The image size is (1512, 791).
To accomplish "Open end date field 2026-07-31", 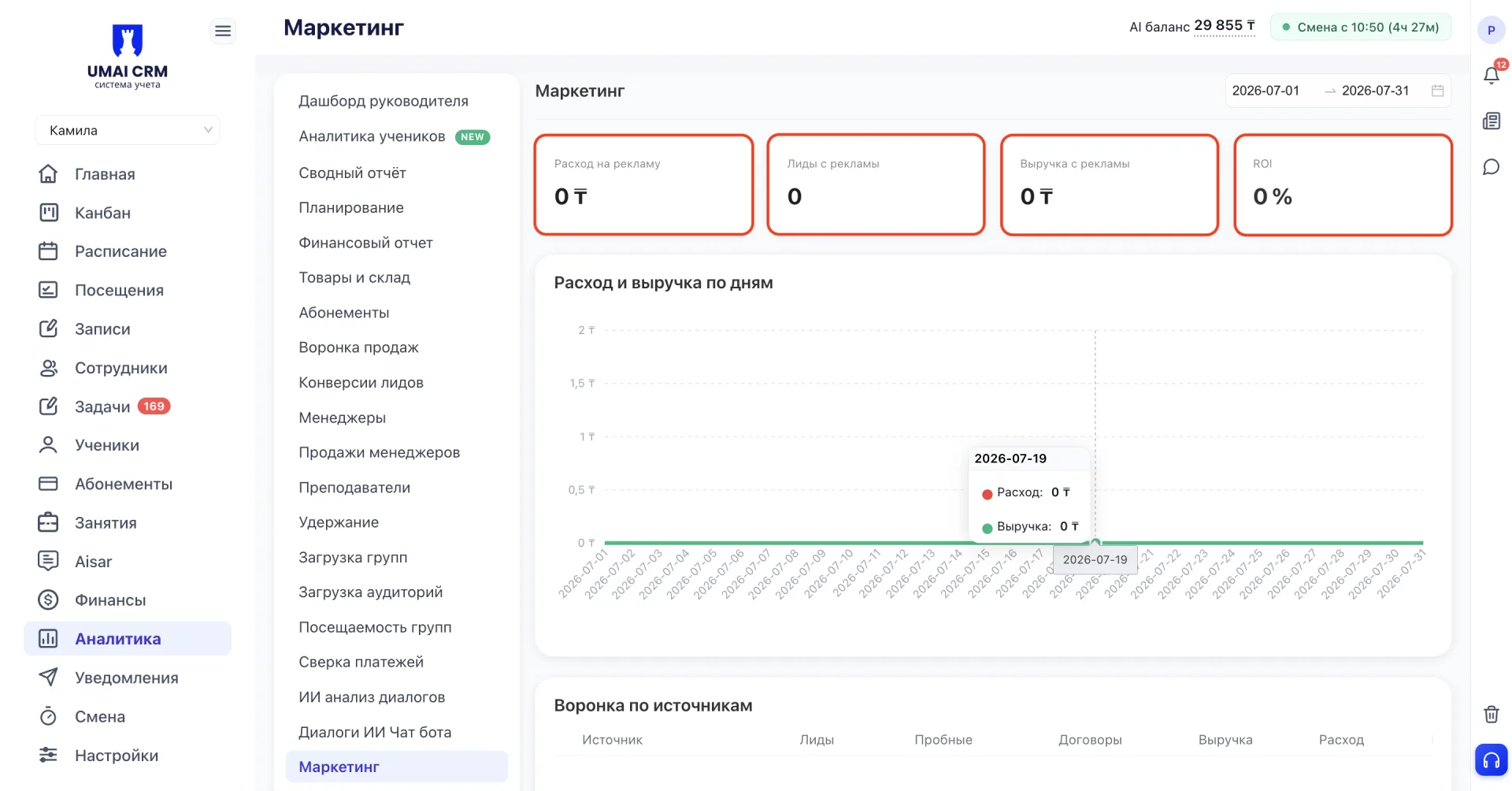I will (x=1375, y=91).
